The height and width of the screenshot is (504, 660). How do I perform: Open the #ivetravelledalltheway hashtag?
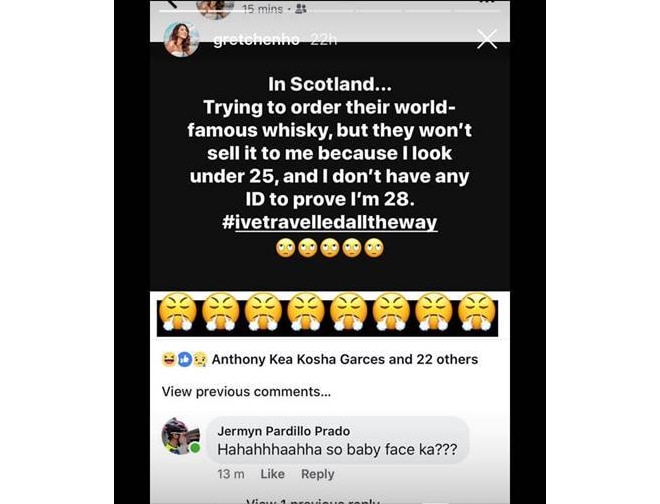click(x=330, y=222)
